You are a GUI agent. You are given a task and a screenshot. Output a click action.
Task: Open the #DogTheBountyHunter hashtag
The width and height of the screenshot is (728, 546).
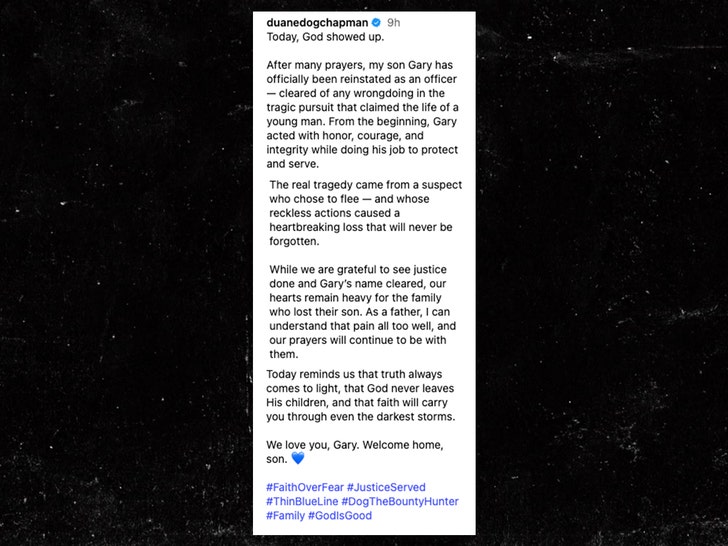pyautogui.click(x=400, y=501)
